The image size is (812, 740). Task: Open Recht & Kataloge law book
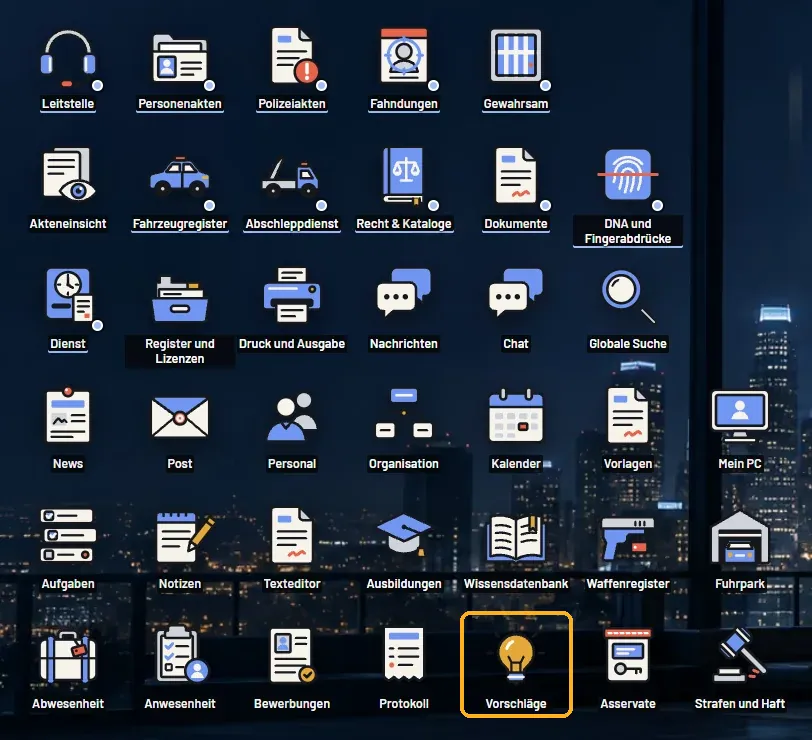[x=404, y=176]
